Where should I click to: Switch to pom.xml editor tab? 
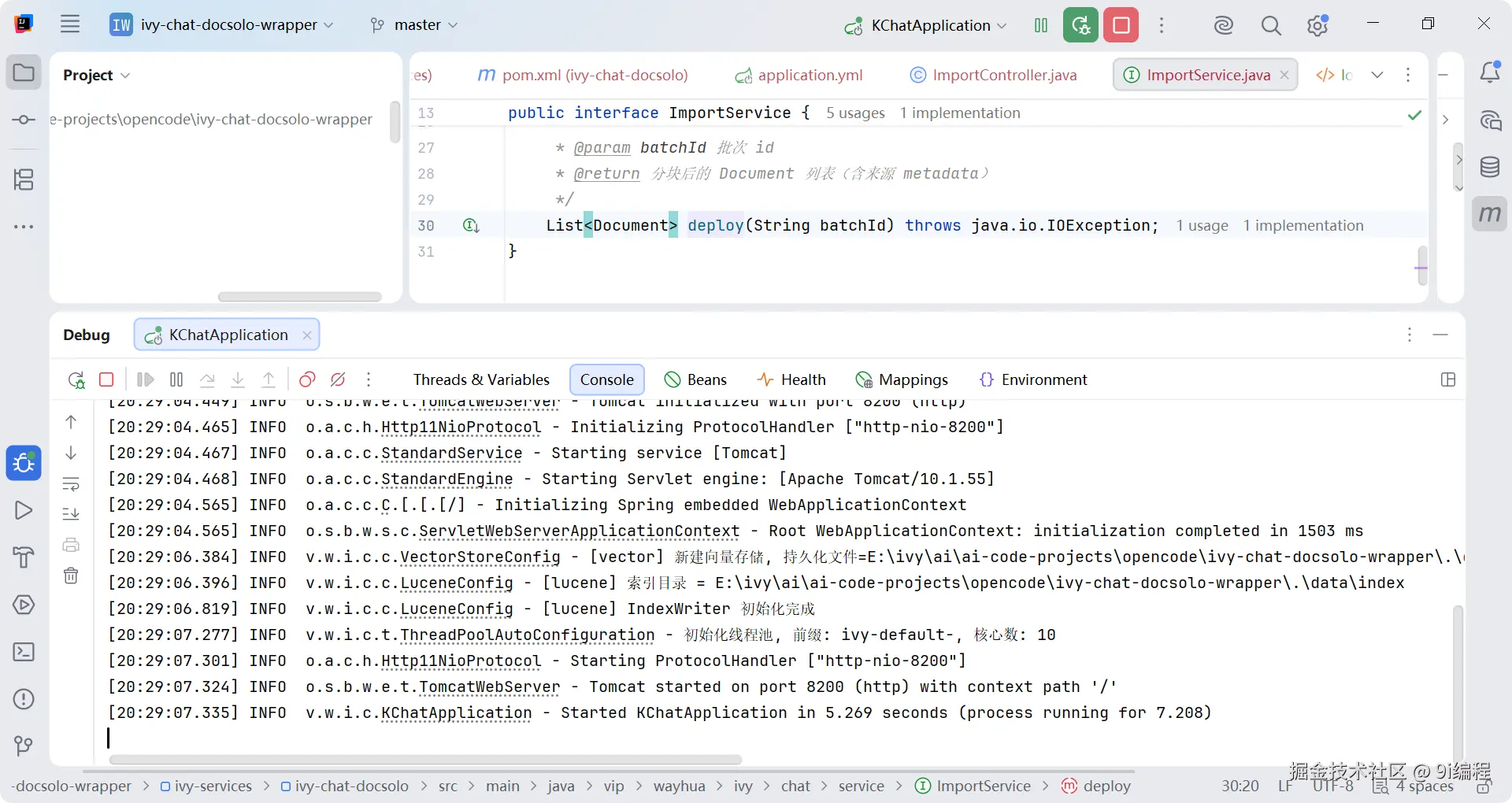click(583, 75)
